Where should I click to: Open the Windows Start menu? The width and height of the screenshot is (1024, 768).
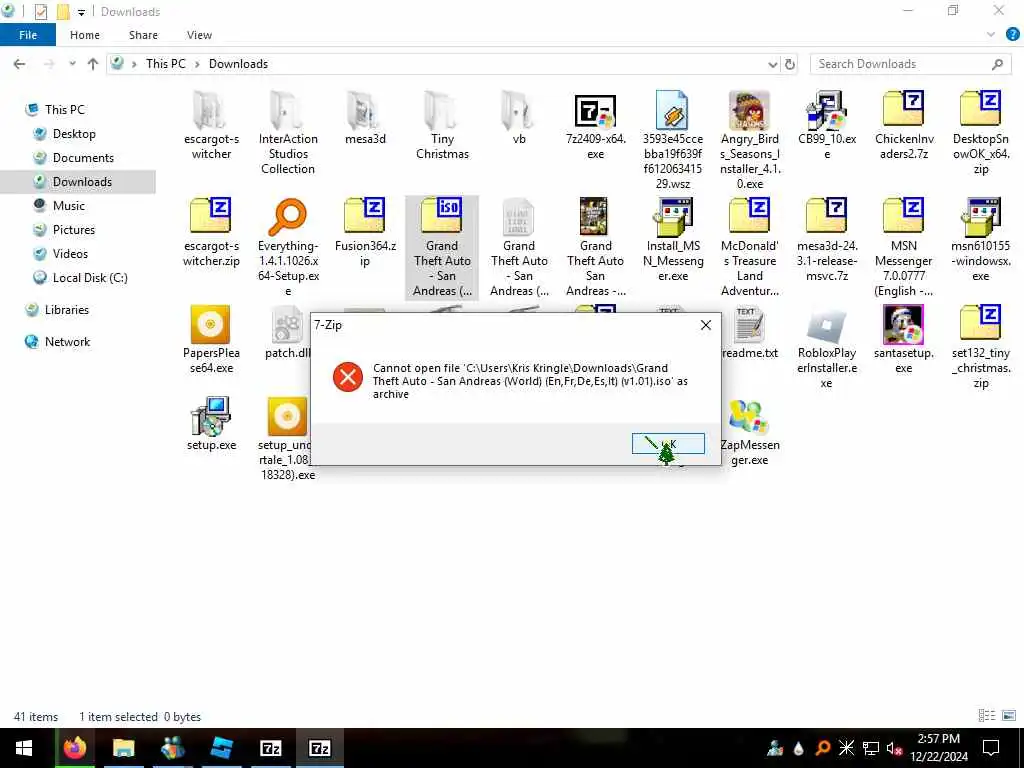[24, 748]
